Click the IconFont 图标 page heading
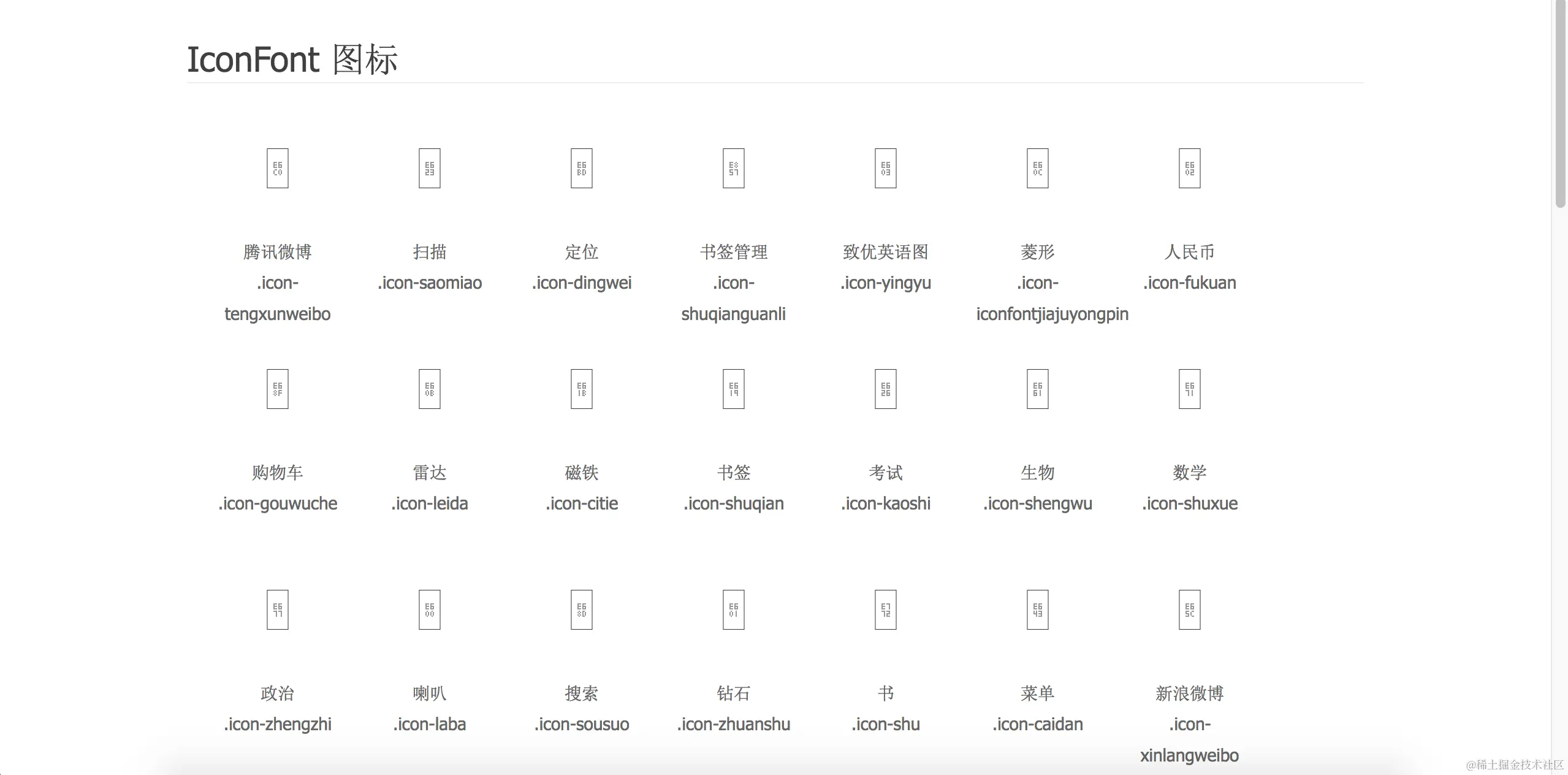Image resolution: width=1568 pixels, height=775 pixels. pyautogui.click(x=292, y=59)
